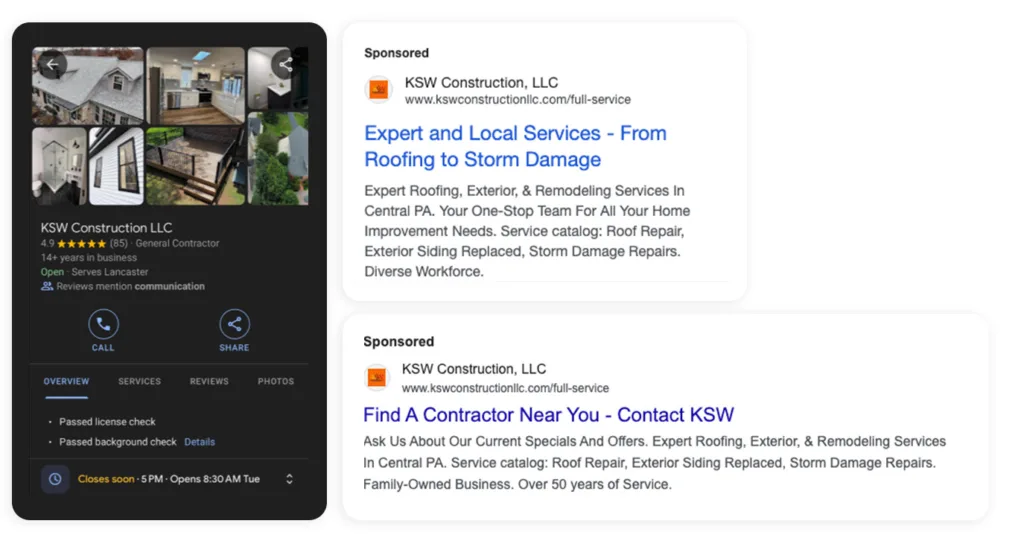Click the (85) review count

[x=118, y=244]
